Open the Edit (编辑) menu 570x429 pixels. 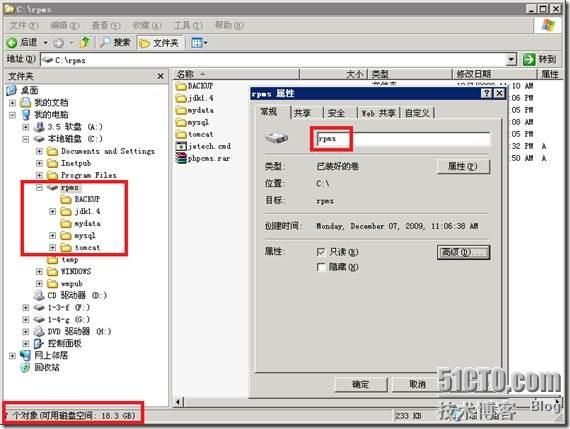(65, 25)
